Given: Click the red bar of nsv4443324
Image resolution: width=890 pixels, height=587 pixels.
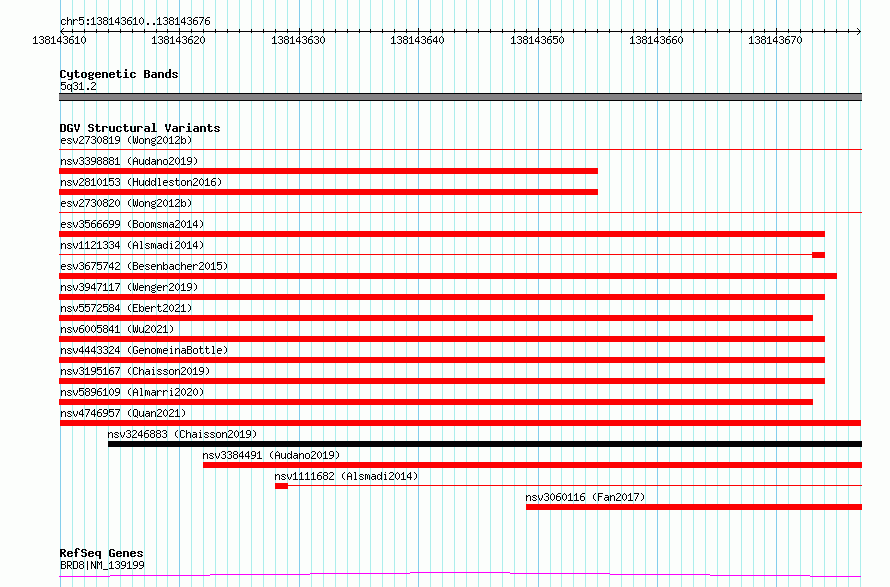Looking at the screenshot, I should tap(442, 360).
